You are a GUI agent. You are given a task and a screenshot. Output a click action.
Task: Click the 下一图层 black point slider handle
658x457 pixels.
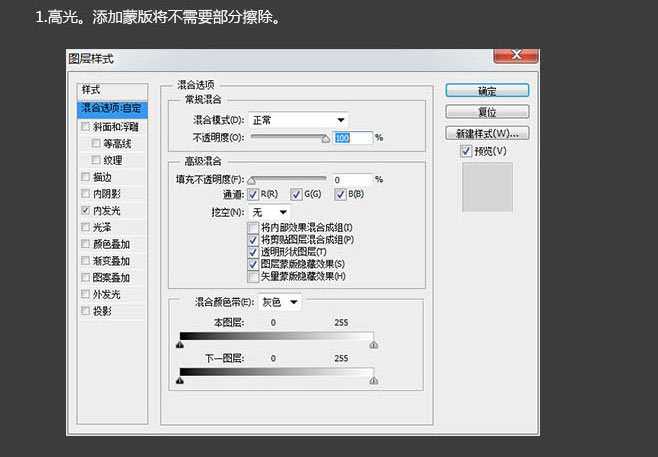(180, 380)
